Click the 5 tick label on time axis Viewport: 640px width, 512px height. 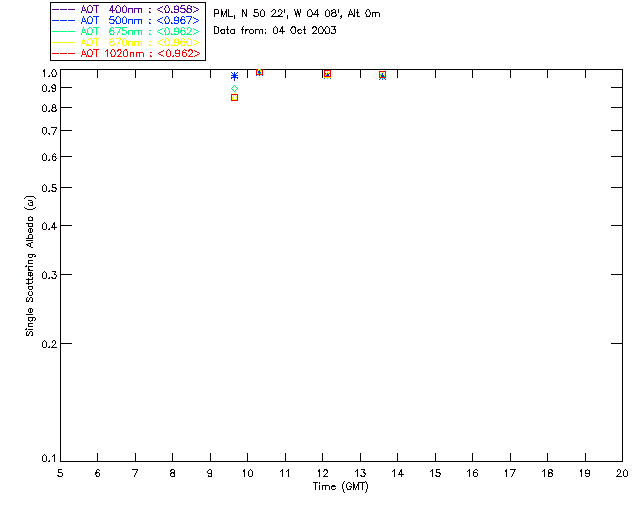[60, 473]
